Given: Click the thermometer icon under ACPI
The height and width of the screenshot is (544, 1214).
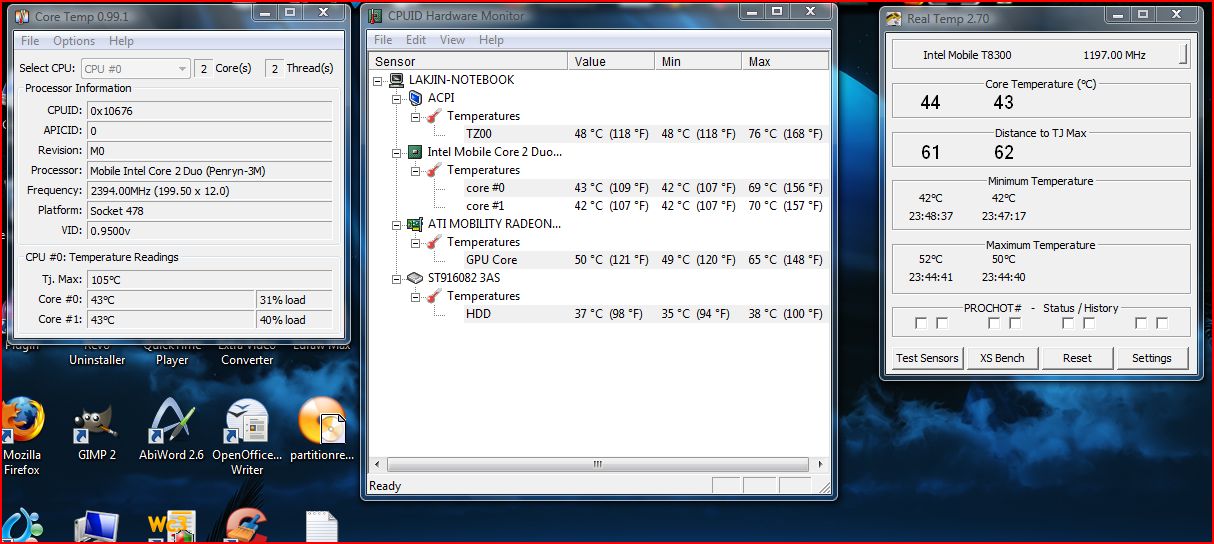Looking at the screenshot, I should [x=434, y=116].
